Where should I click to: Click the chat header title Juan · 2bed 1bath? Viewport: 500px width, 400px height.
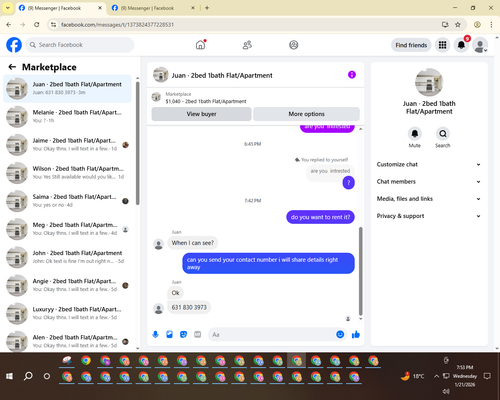(222, 75)
